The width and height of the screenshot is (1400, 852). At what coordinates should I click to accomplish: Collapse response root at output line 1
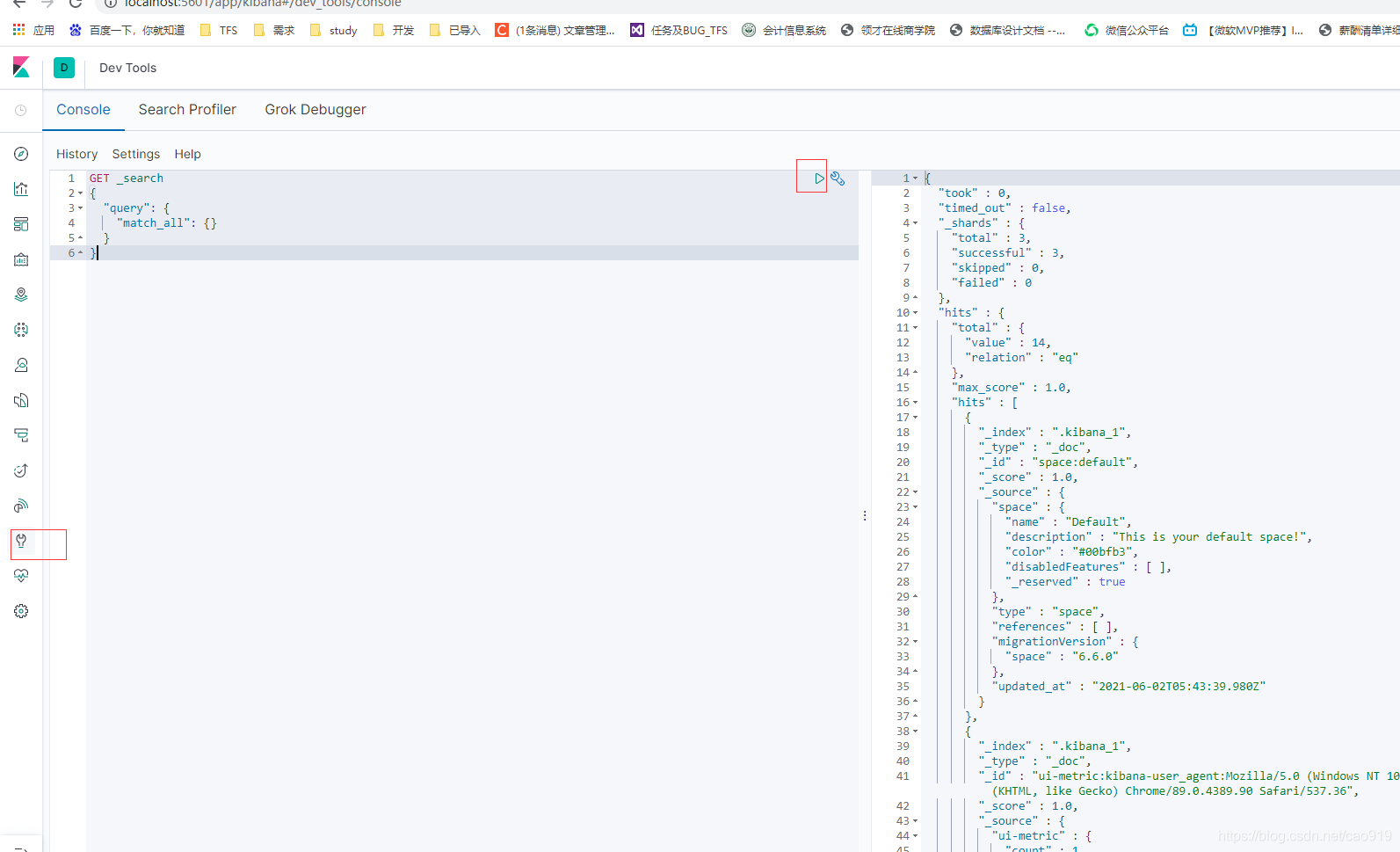[x=916, y=178]
